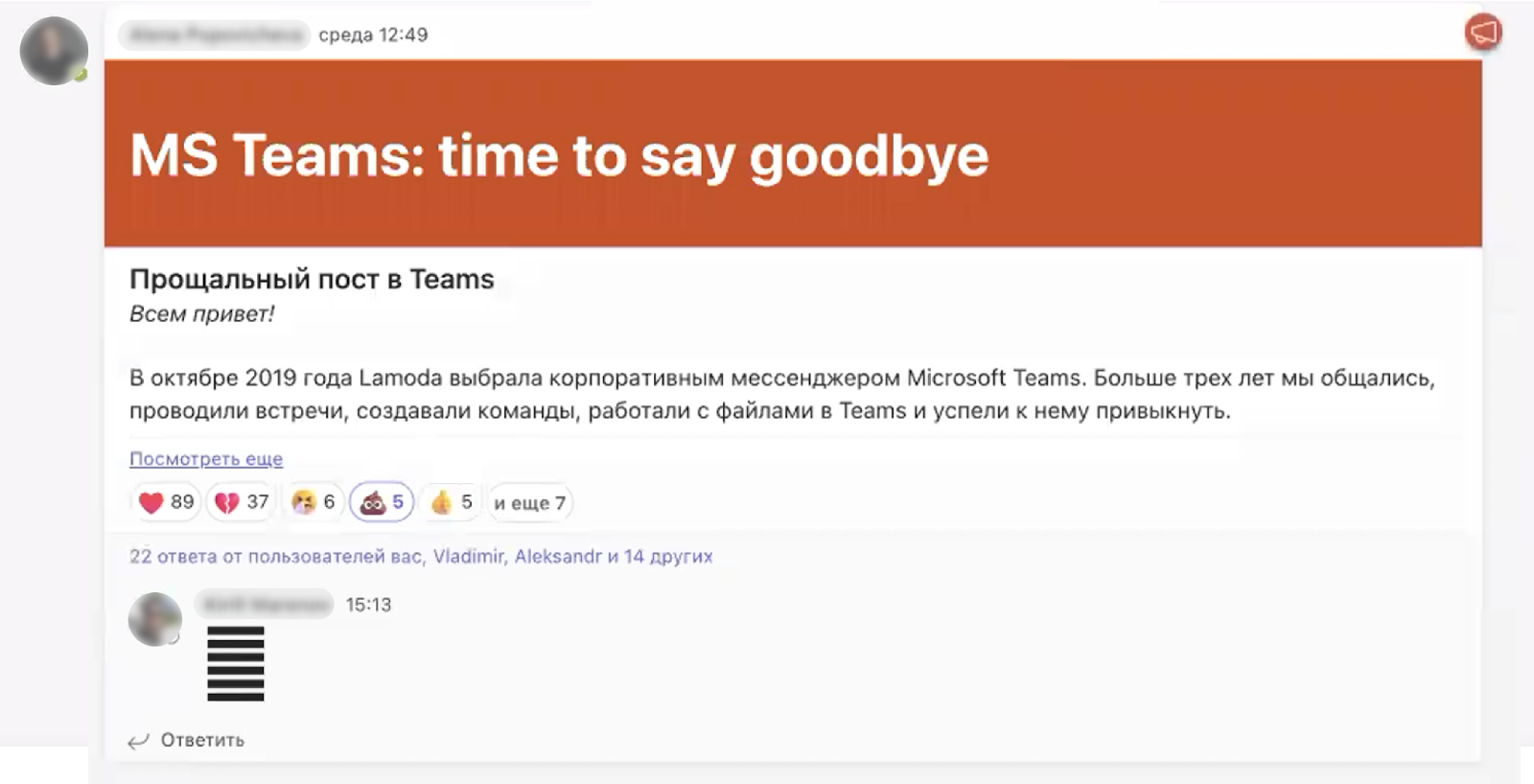This screenshot has height=784, width=1534.
Task: Expand the 22 replies thread
Action: pos(421,556)
